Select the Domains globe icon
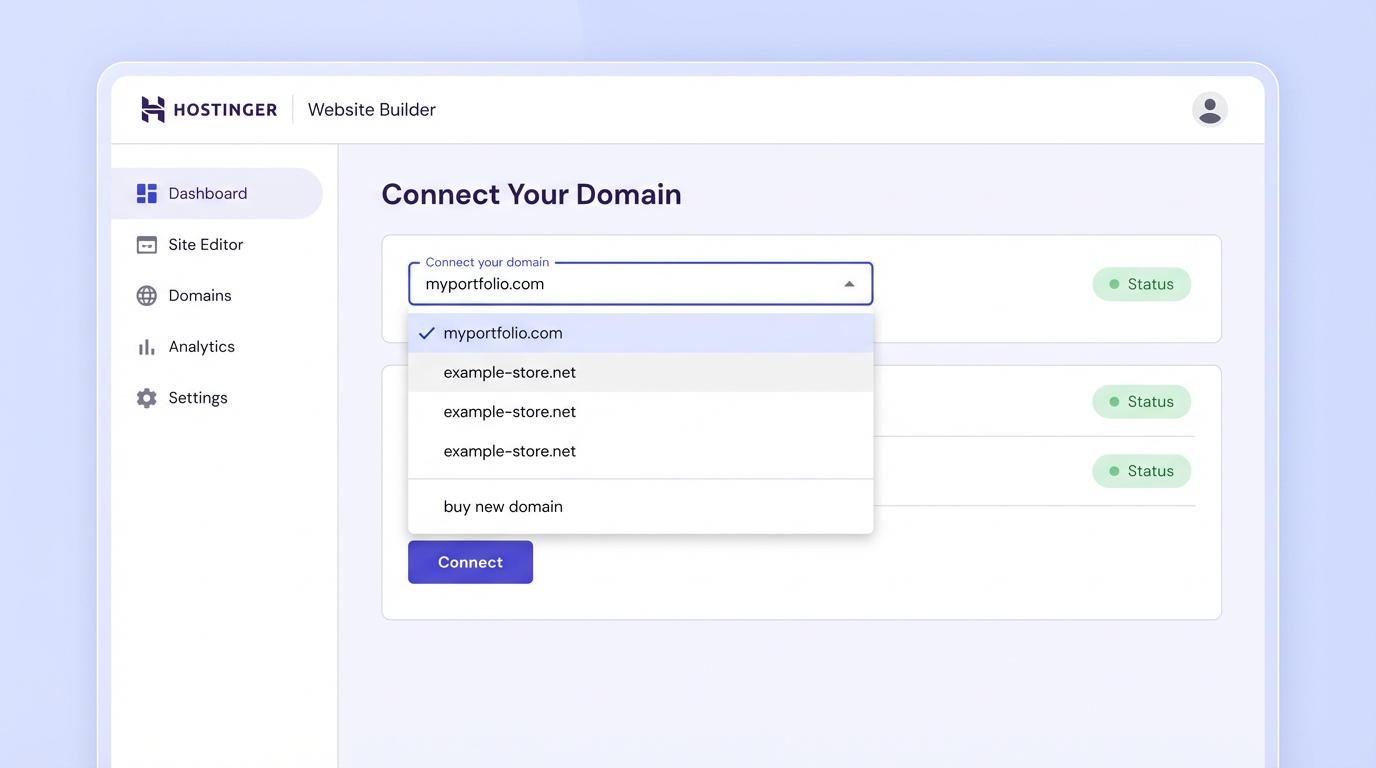Image resolution: width=1376 pixels, height=768 pixels. pyautogui.click(x=146, y=295)
